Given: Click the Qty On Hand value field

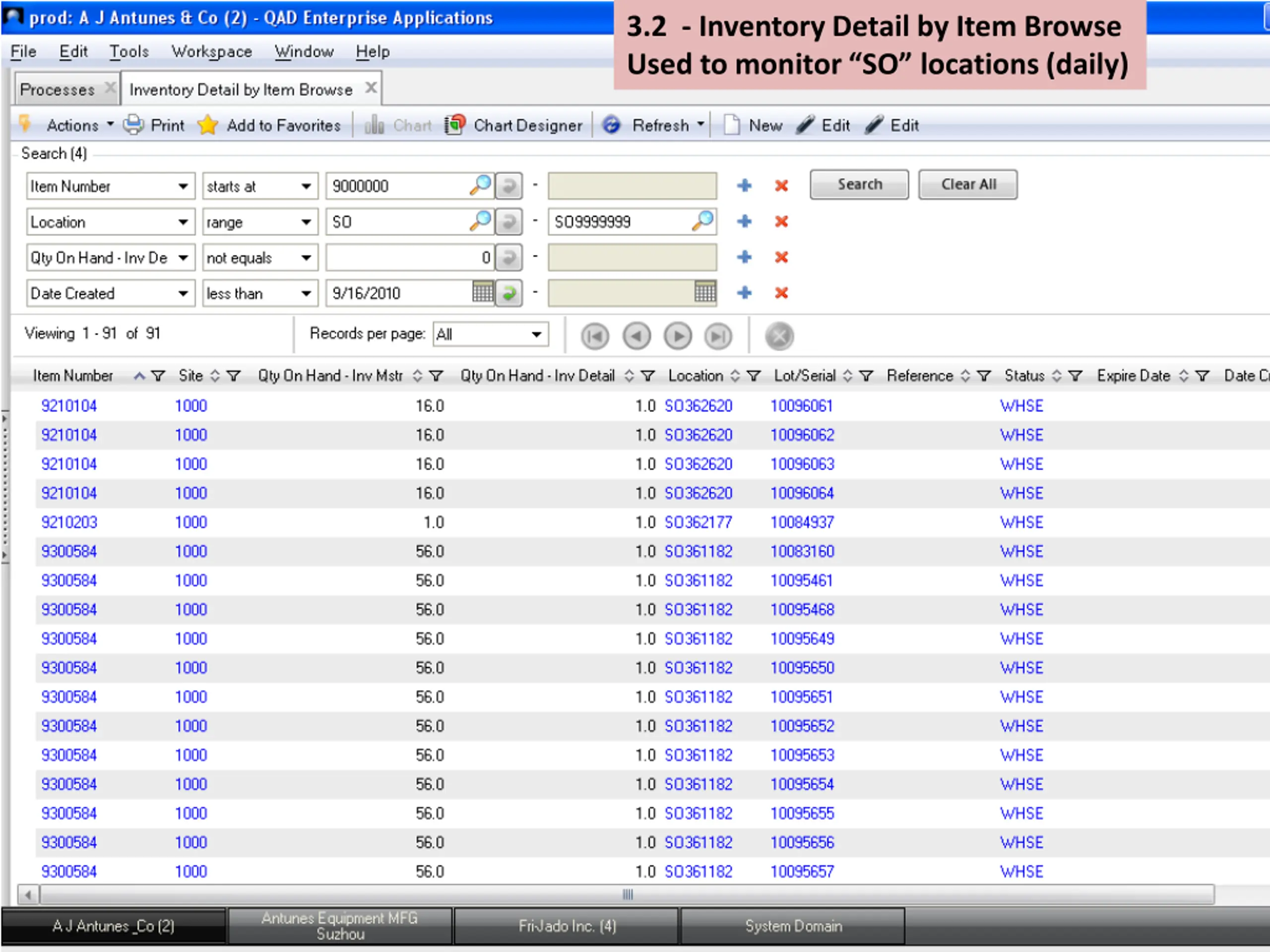Looking at the screenshot, I should [x=410, y=257].
